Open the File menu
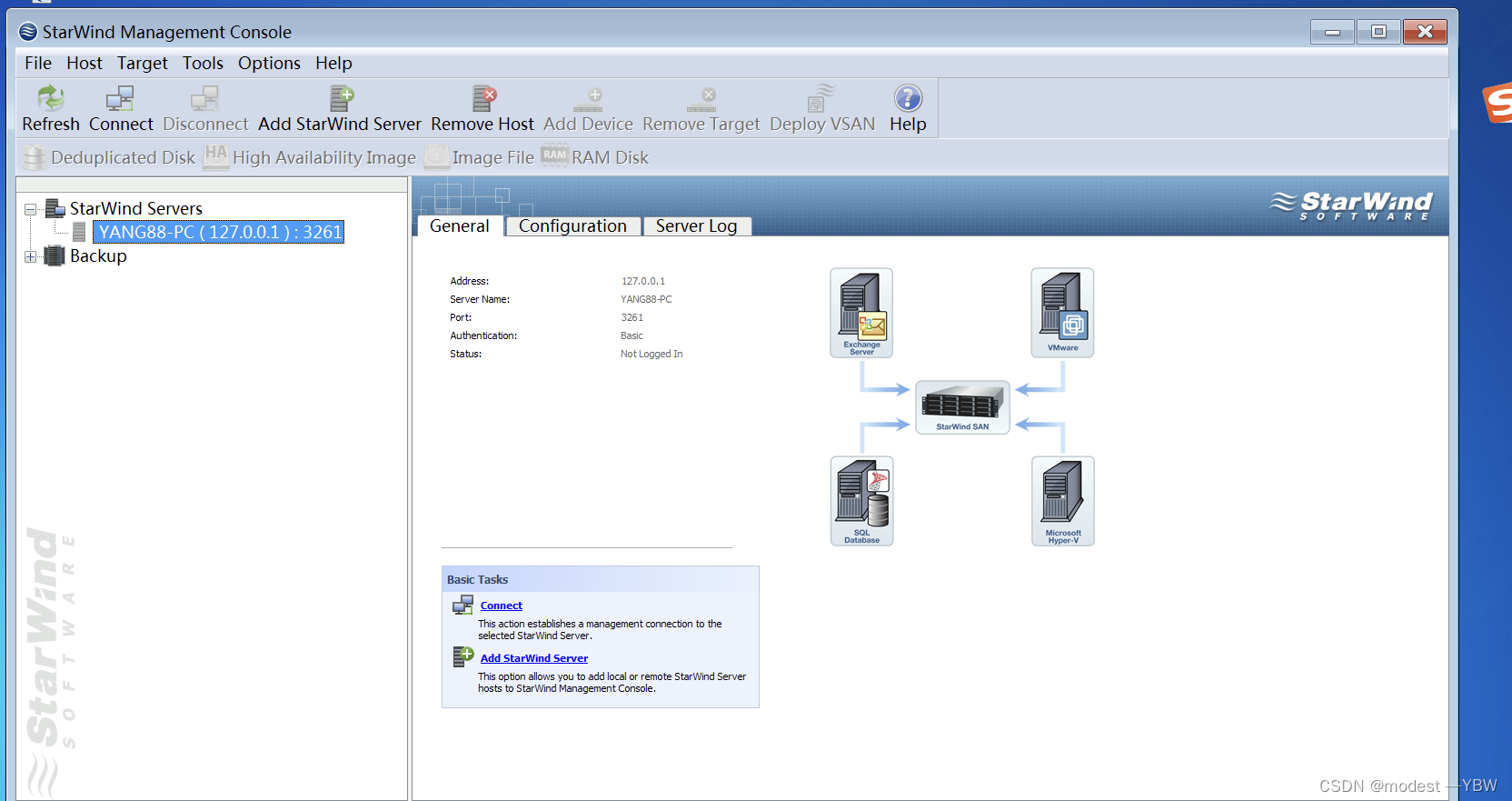Viewport: 1512px width, 801px height. pos(38,63)
